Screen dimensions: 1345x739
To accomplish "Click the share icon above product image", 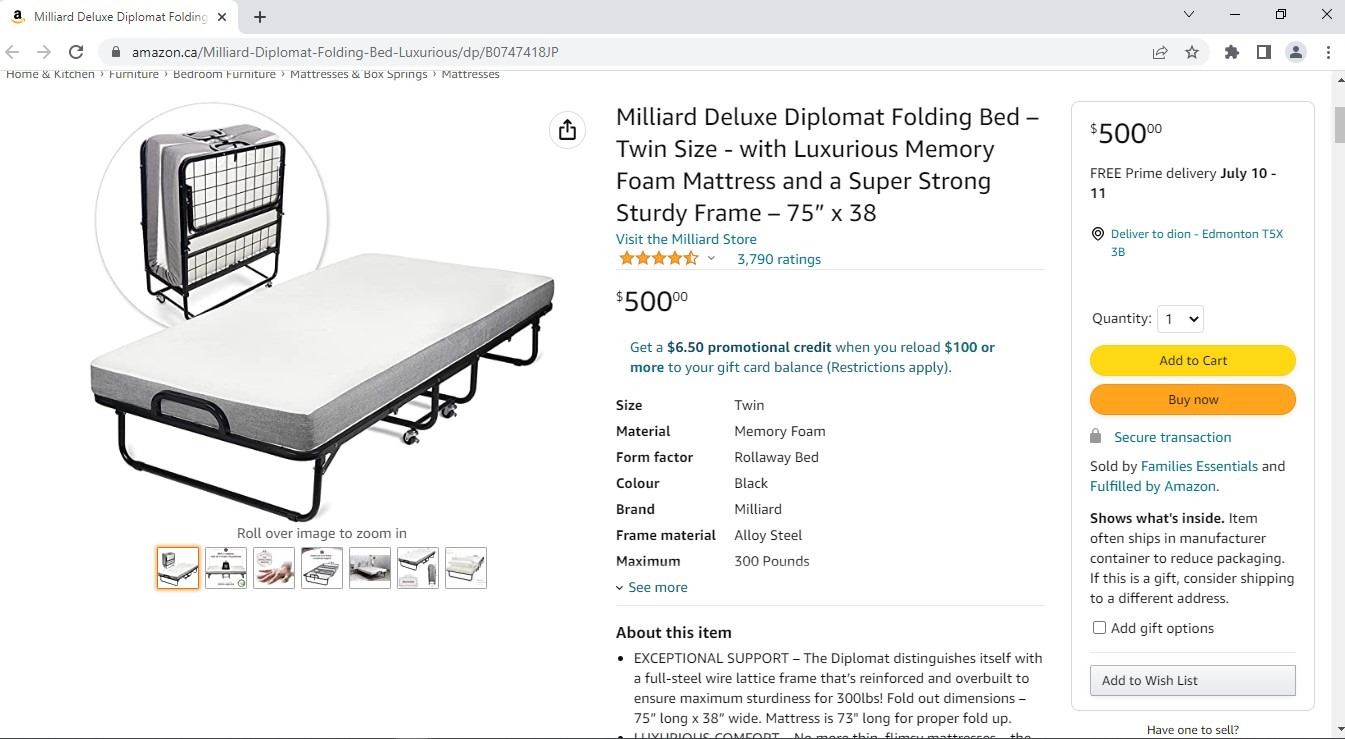I will click(x=567, y=130).
